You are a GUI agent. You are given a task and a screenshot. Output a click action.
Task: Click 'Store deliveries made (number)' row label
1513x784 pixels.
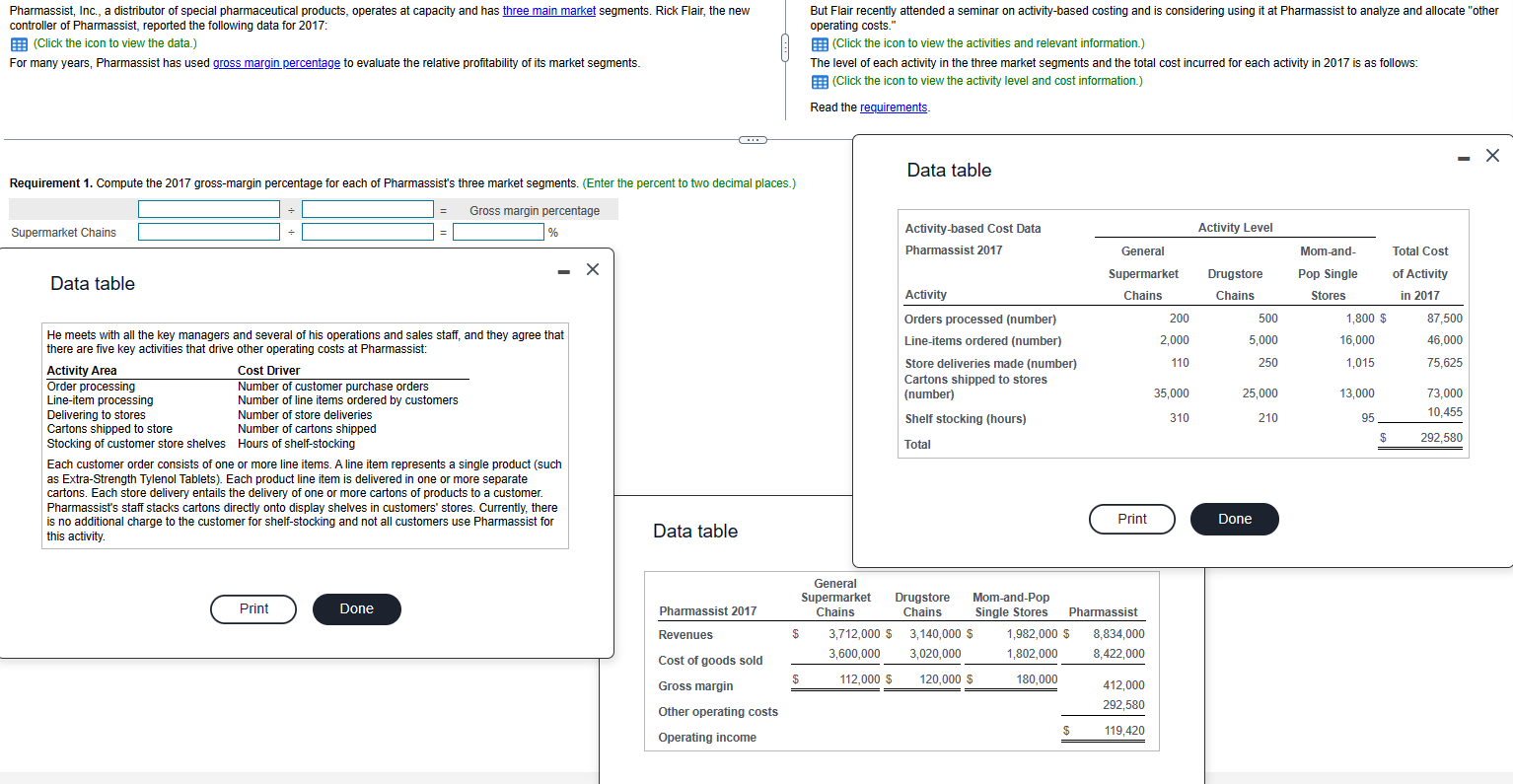[x=991, y=364]
